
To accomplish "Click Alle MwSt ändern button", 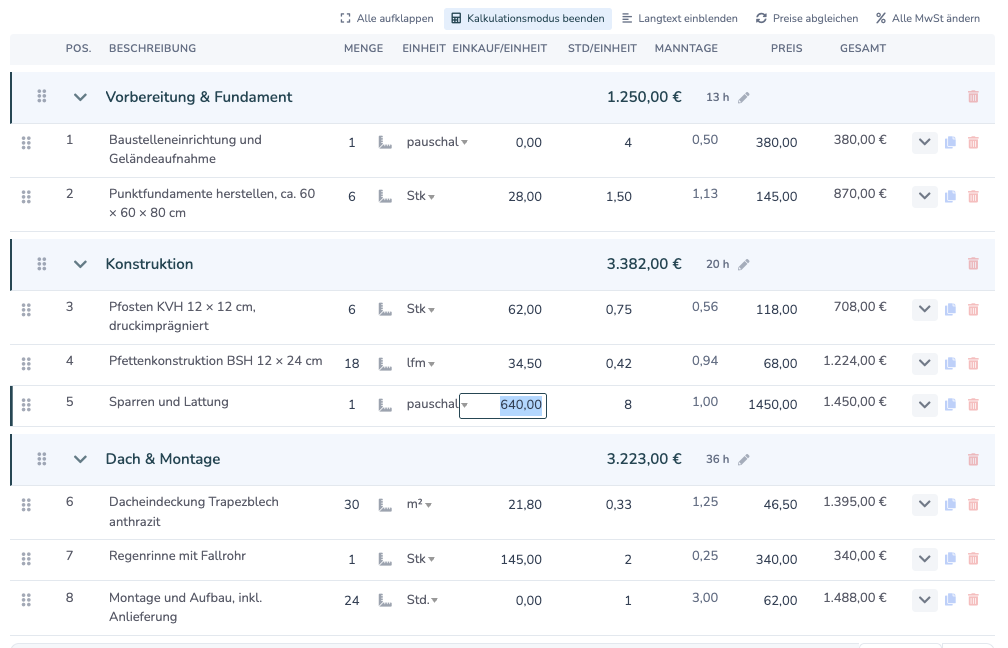I will tap(928, 19).
